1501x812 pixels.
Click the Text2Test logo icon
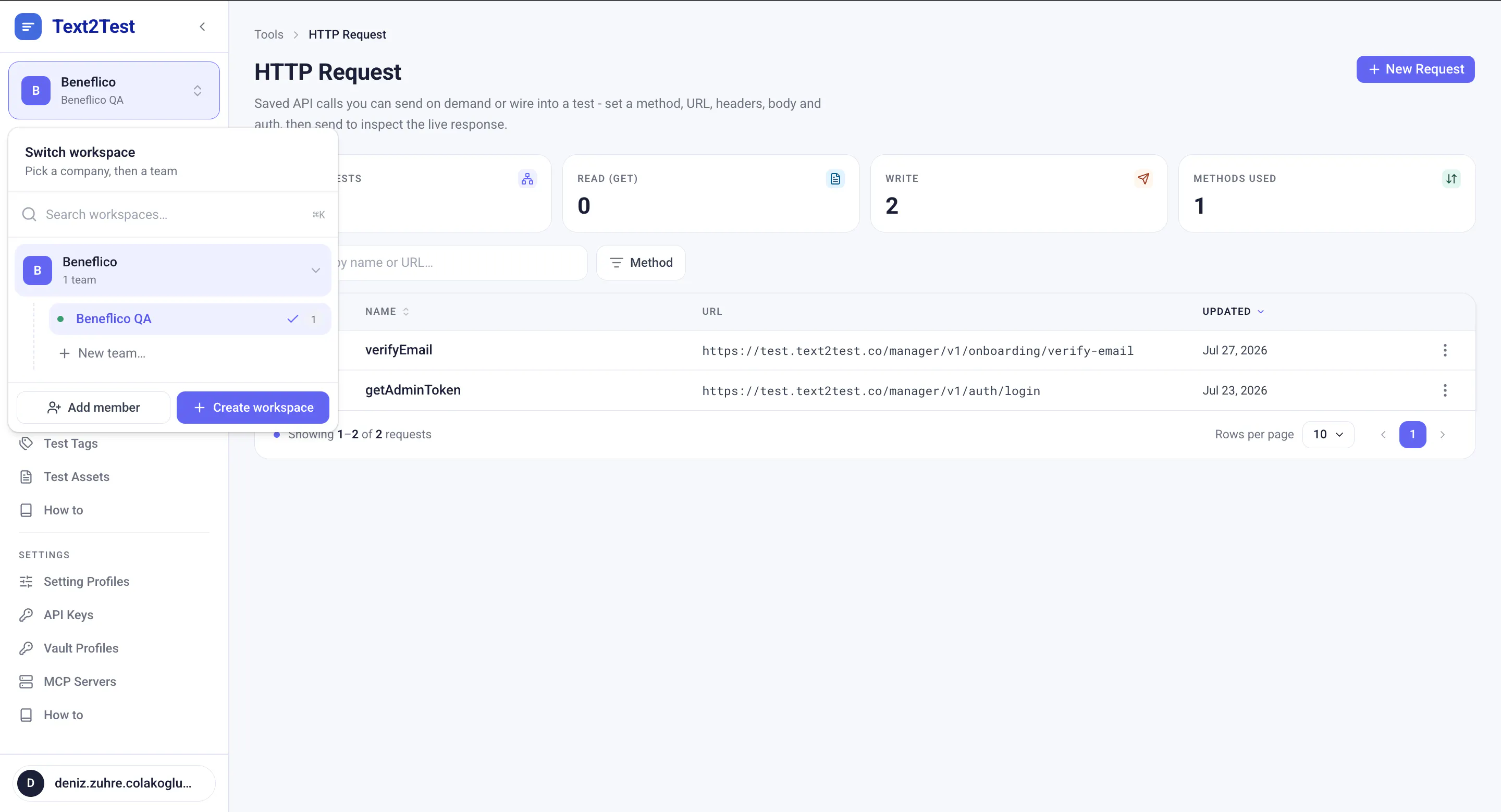point(28,26)
